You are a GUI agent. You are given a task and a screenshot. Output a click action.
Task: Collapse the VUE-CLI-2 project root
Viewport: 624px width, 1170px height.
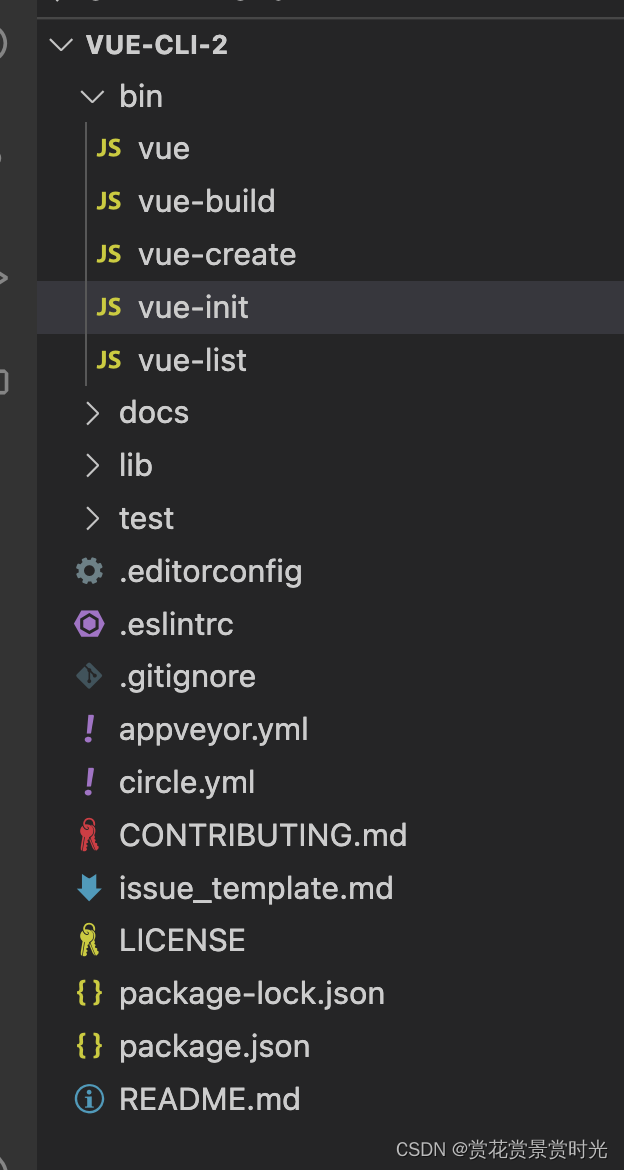pos(60,44)
